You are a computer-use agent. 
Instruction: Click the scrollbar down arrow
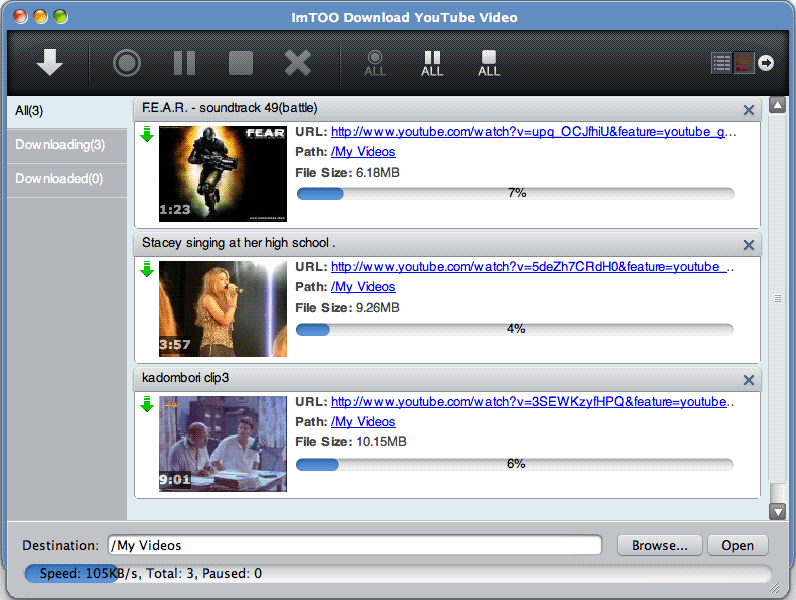tap(777, 511)
